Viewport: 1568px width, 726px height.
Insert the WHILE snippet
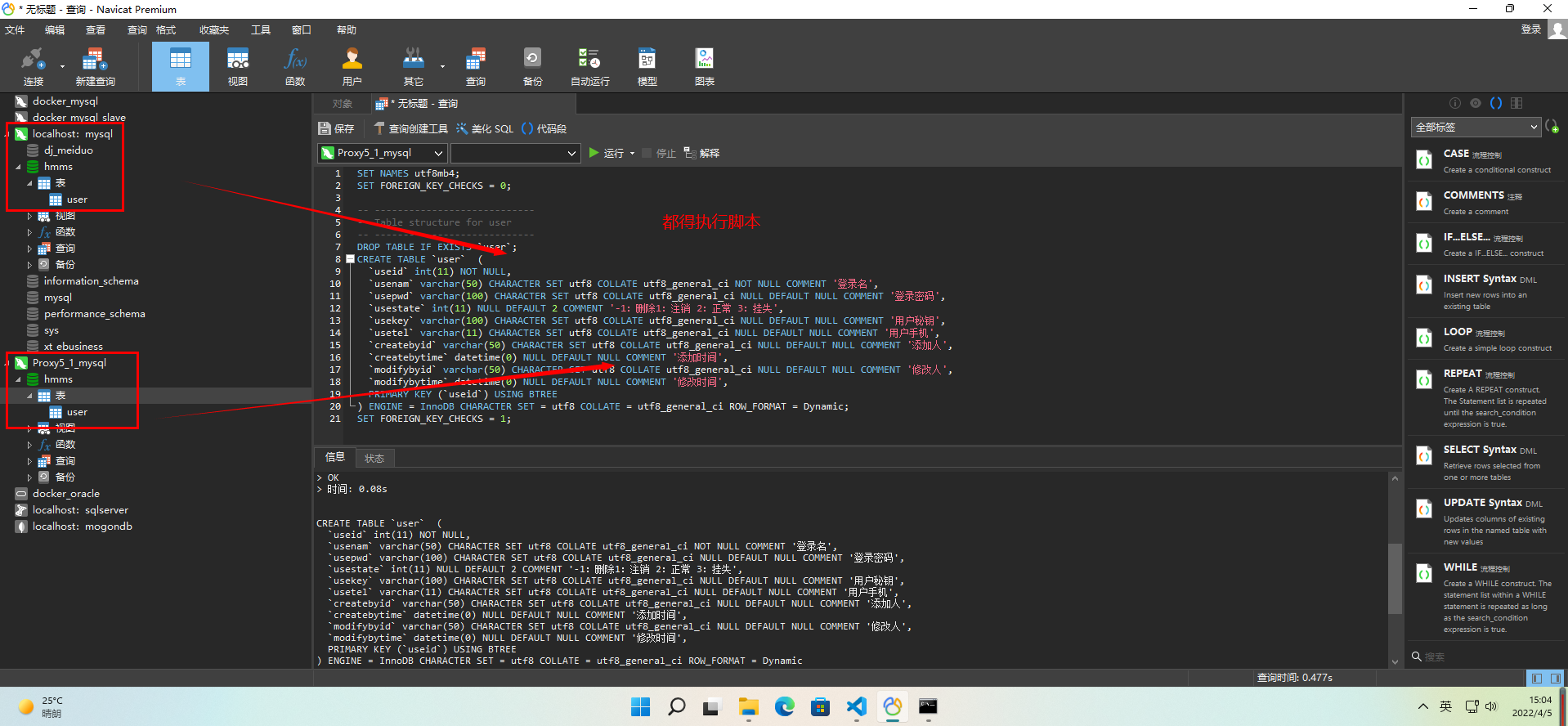tap(1486, 597)
